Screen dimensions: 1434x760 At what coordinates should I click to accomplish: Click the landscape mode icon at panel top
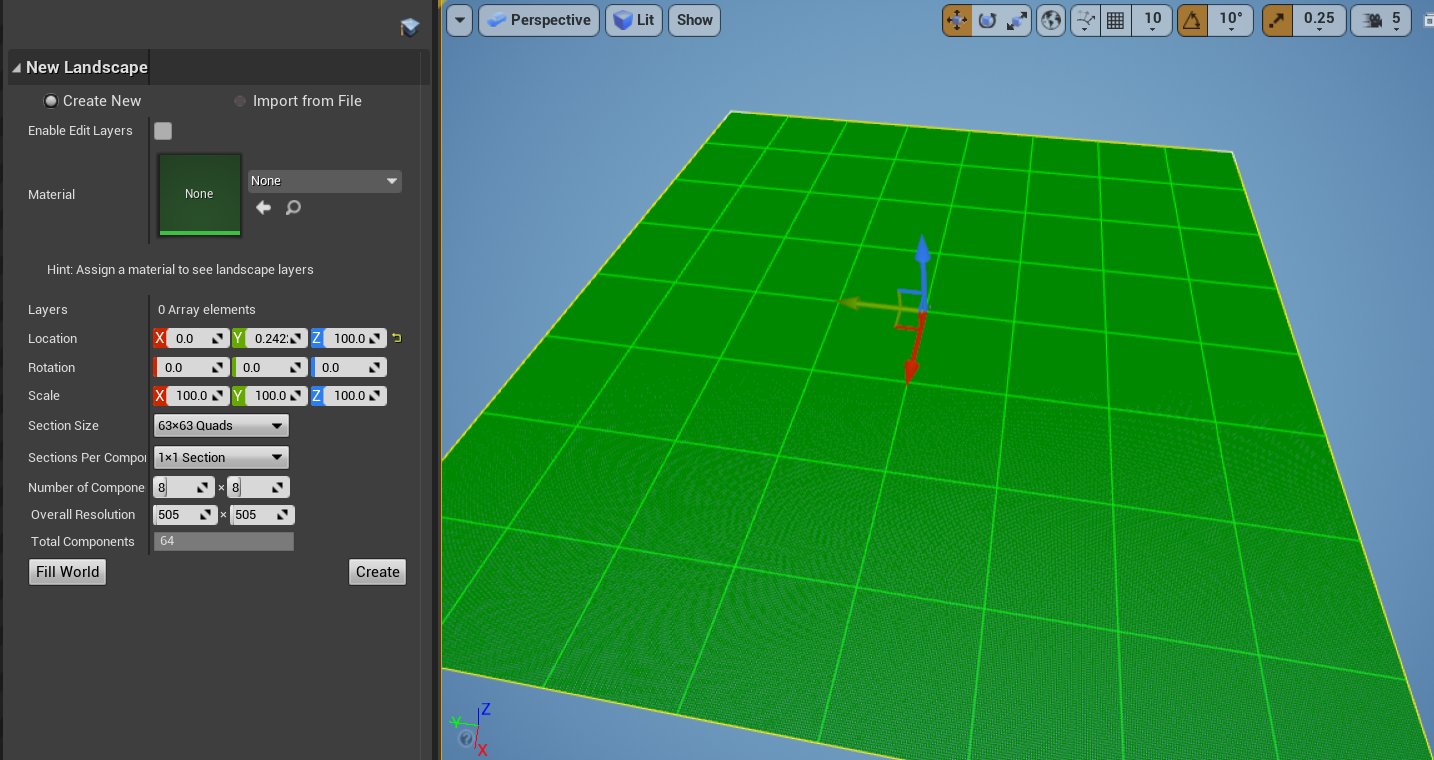coord(409,28)
